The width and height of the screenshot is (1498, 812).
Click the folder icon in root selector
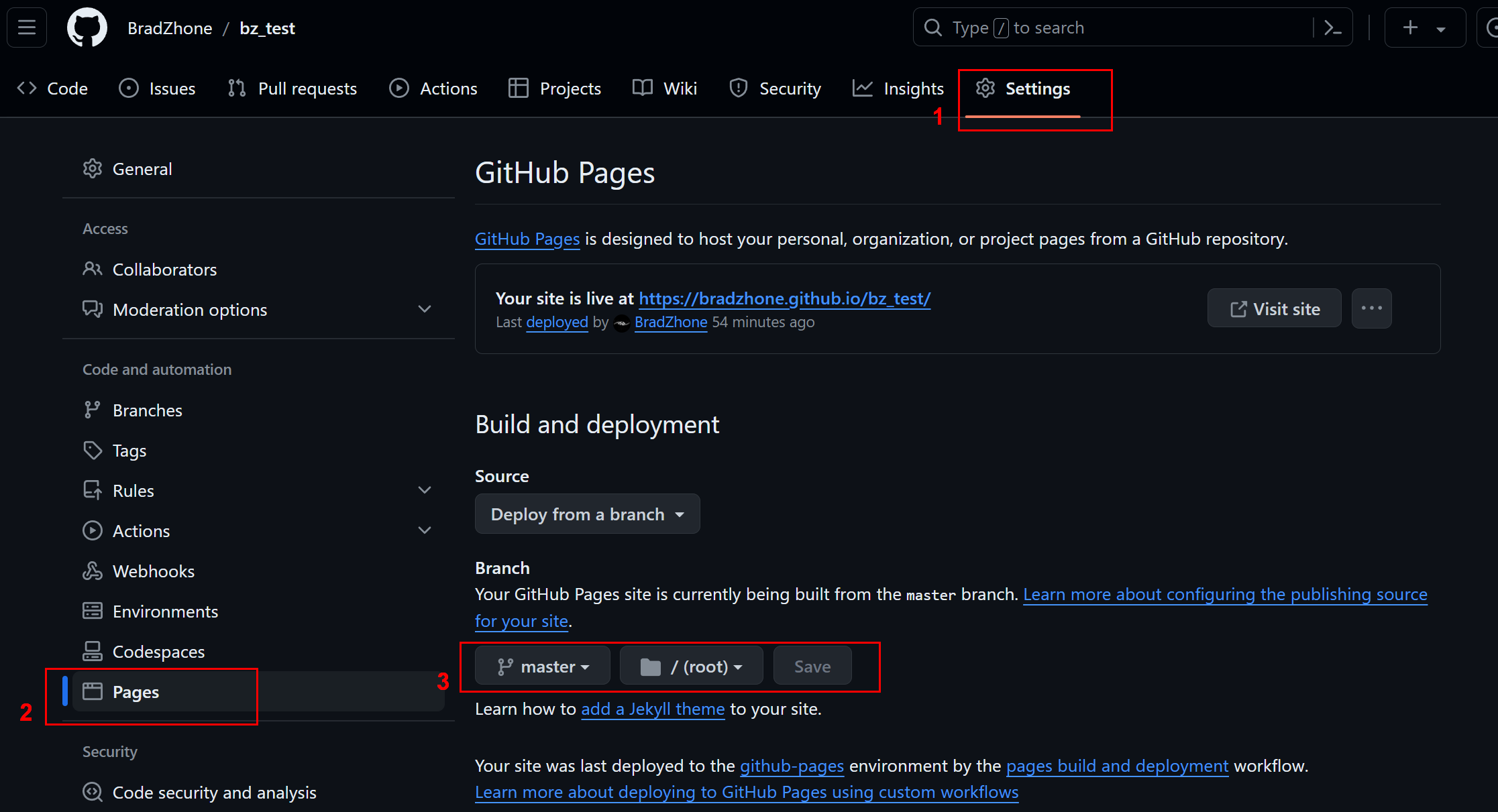(x=651, y=666)
